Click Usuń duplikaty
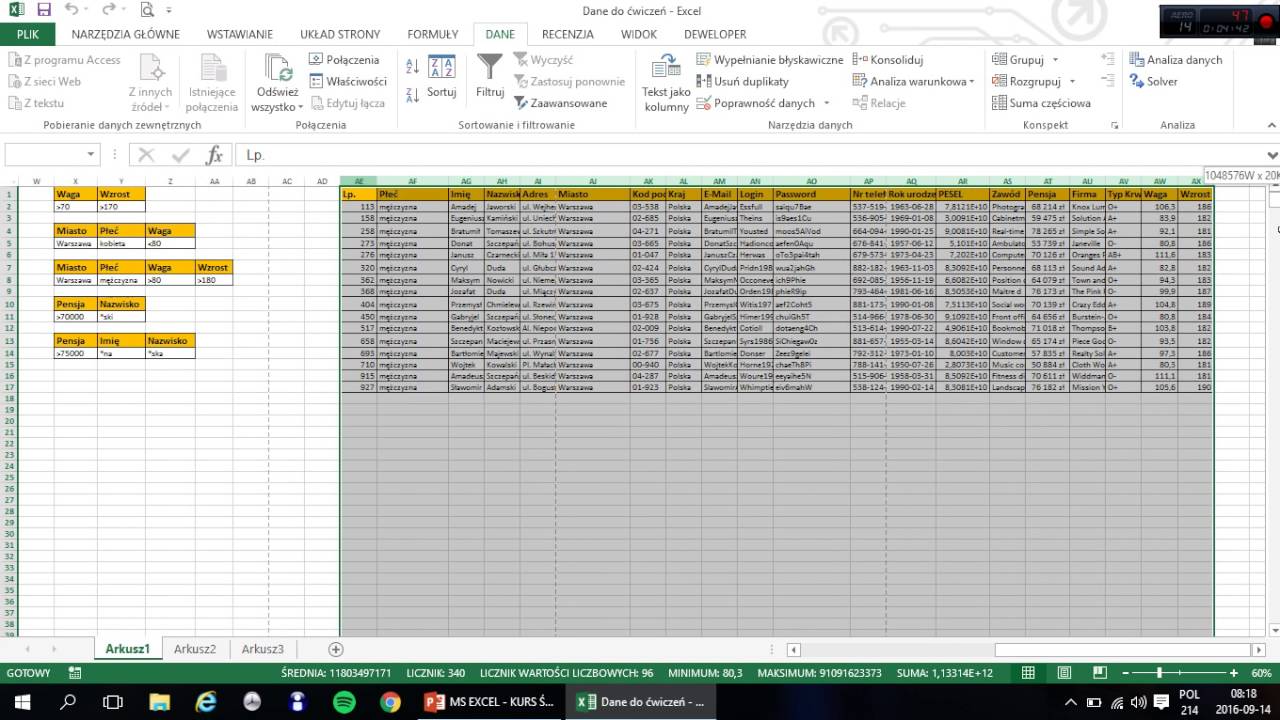Image resolution: width=1280 pixels, height=720 pixels. [743, 82]
